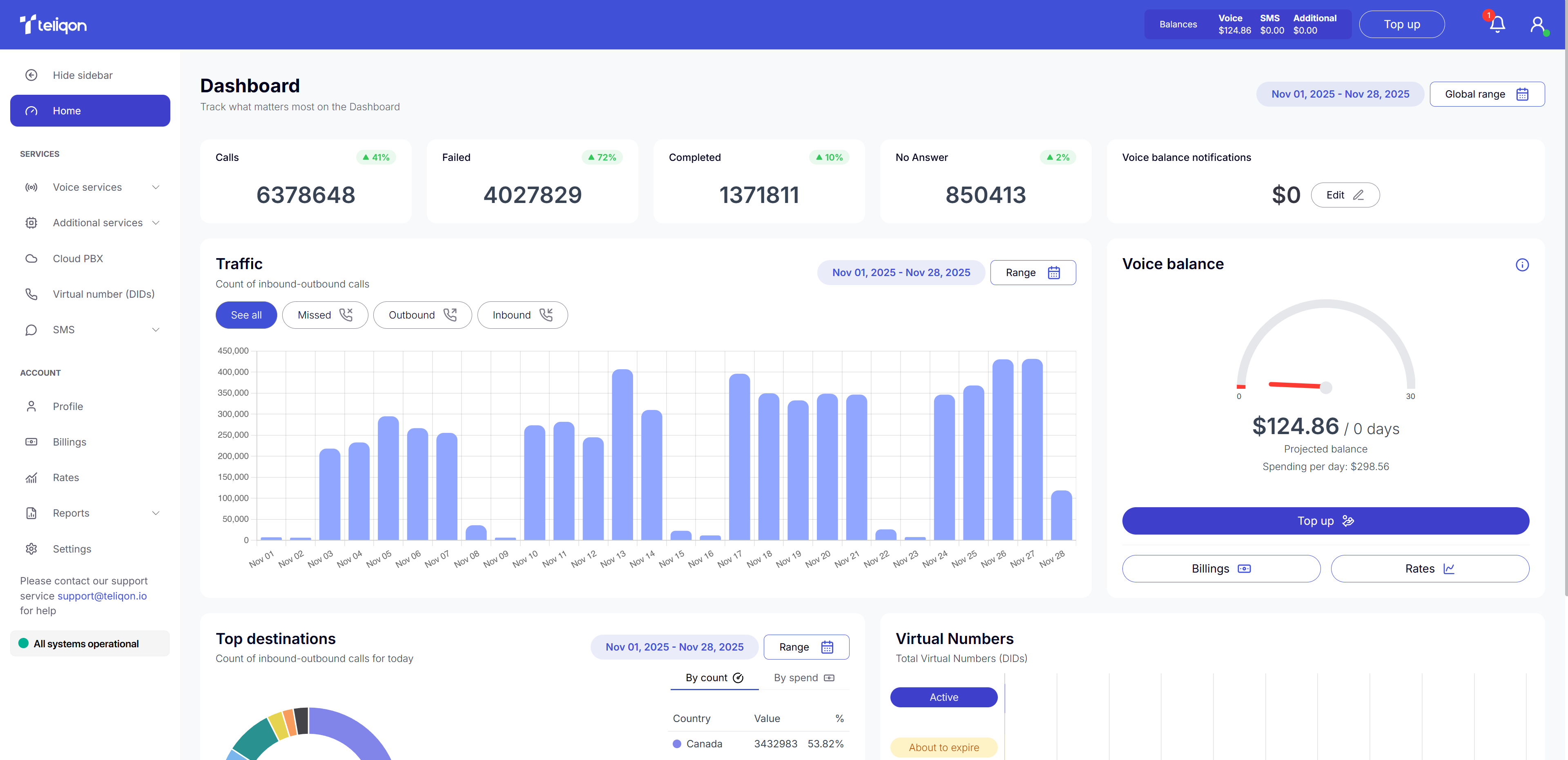The height and width of the screenshot is (760, 1568).
Task: Edit the voice balance notification amount
Action: [1345, 195]
